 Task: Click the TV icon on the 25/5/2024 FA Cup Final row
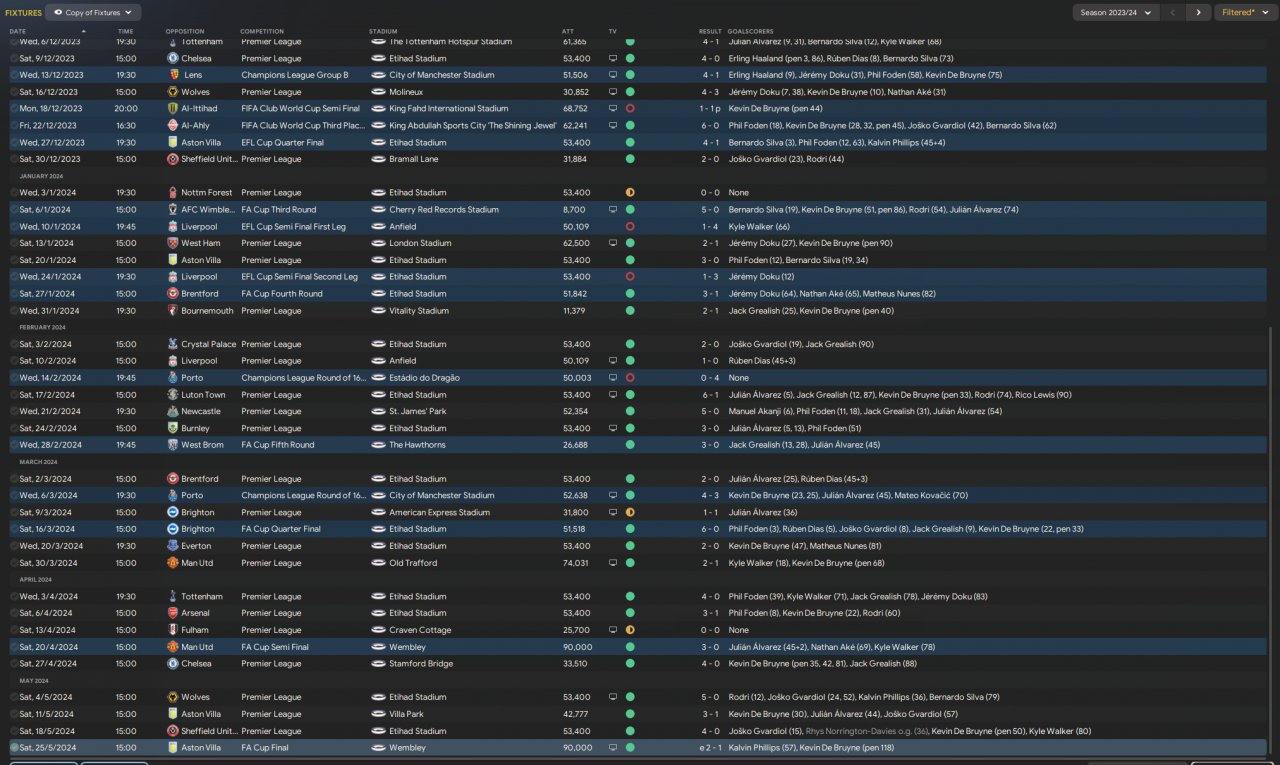point(613,748)
